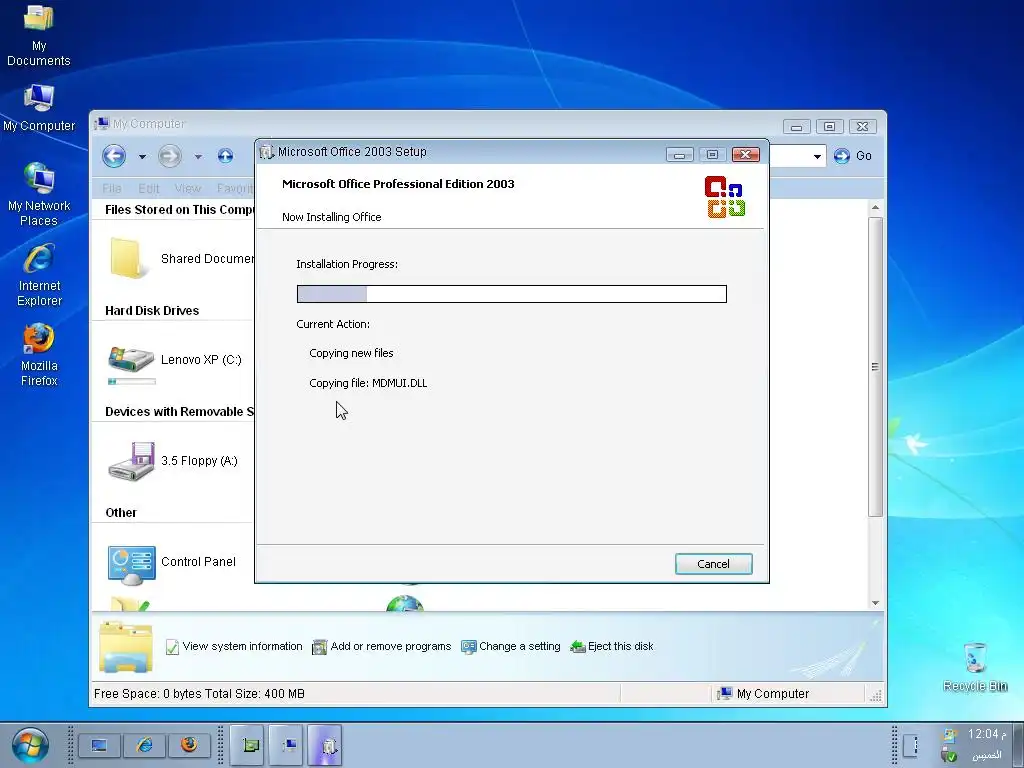Click the 'Hard Disk Drives' group header
Screen dimensions: 1024x768
point(152,311)
